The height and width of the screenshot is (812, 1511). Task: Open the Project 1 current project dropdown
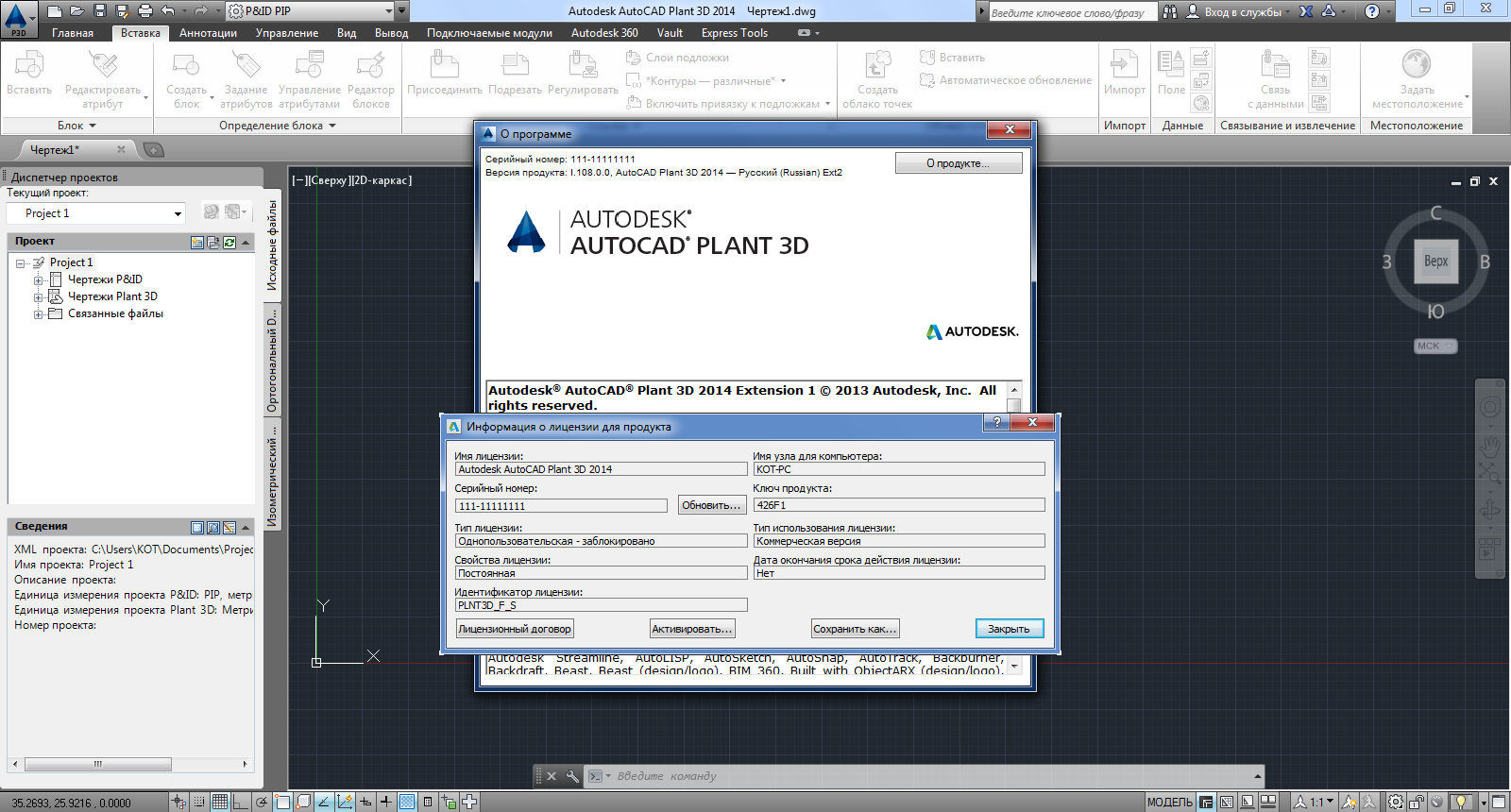click(x=178, y=213)
